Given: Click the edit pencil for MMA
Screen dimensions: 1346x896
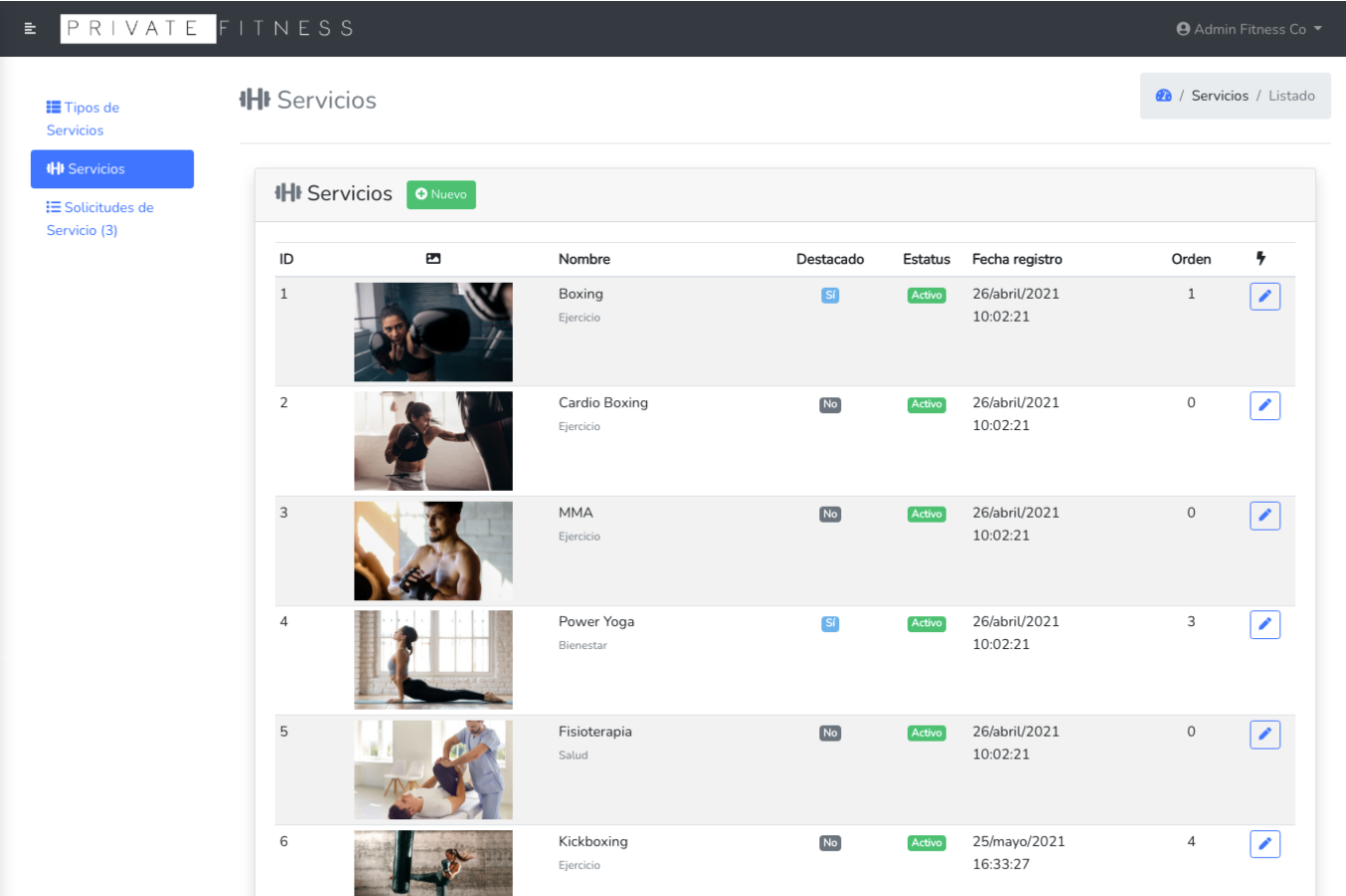Looking at the screenshot, I should (x=1264, y=516).
